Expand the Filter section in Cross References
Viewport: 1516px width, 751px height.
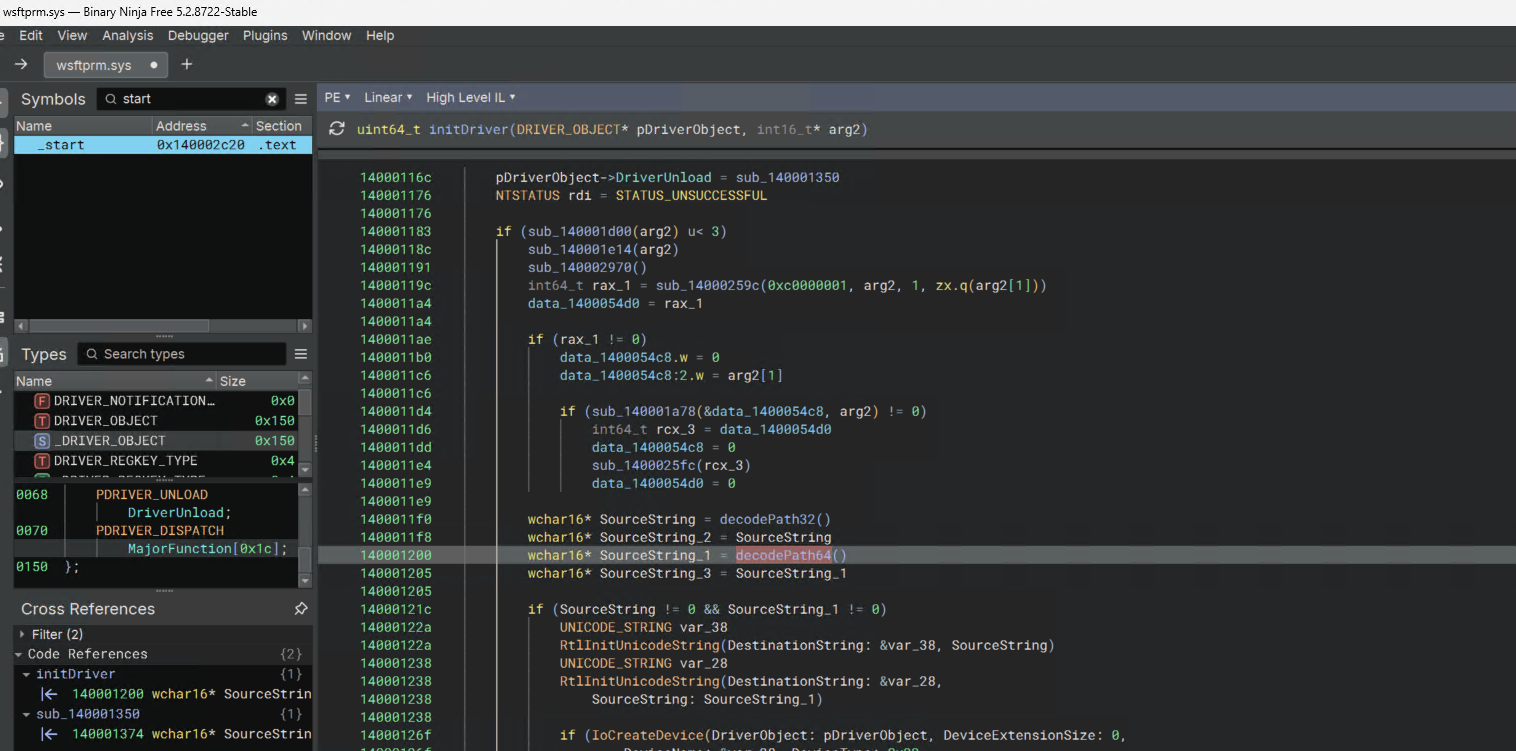coord(20,633)
